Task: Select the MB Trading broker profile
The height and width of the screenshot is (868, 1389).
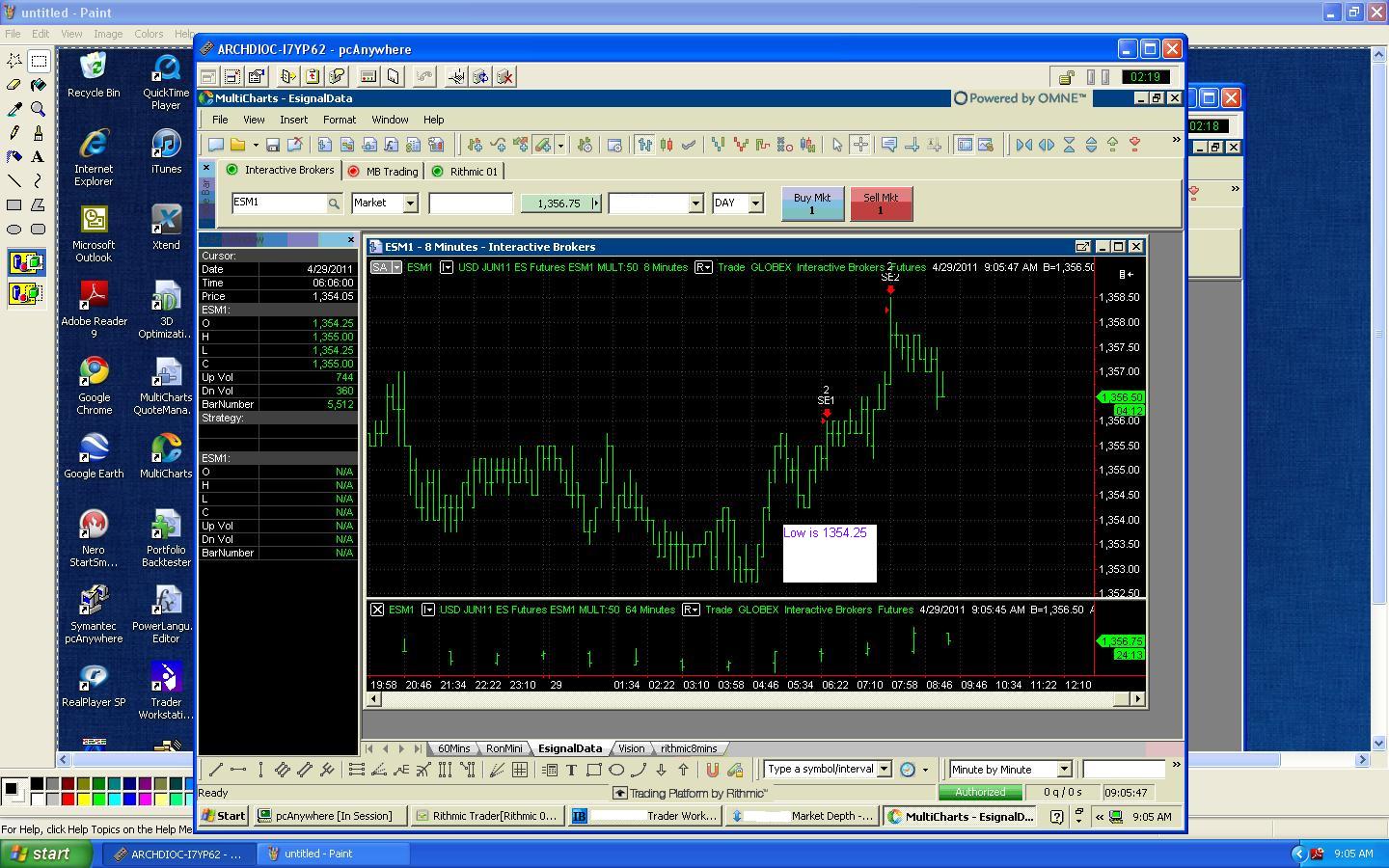Action: tap(383, 171)
